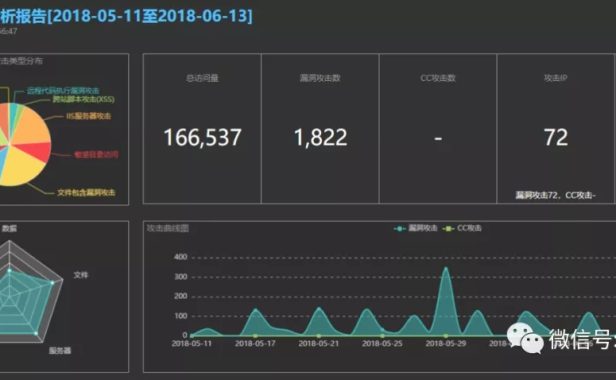The width and height of the screenshot is (616, 380).
Task: Click the 总访问量 card title
Action: point(202,78)
